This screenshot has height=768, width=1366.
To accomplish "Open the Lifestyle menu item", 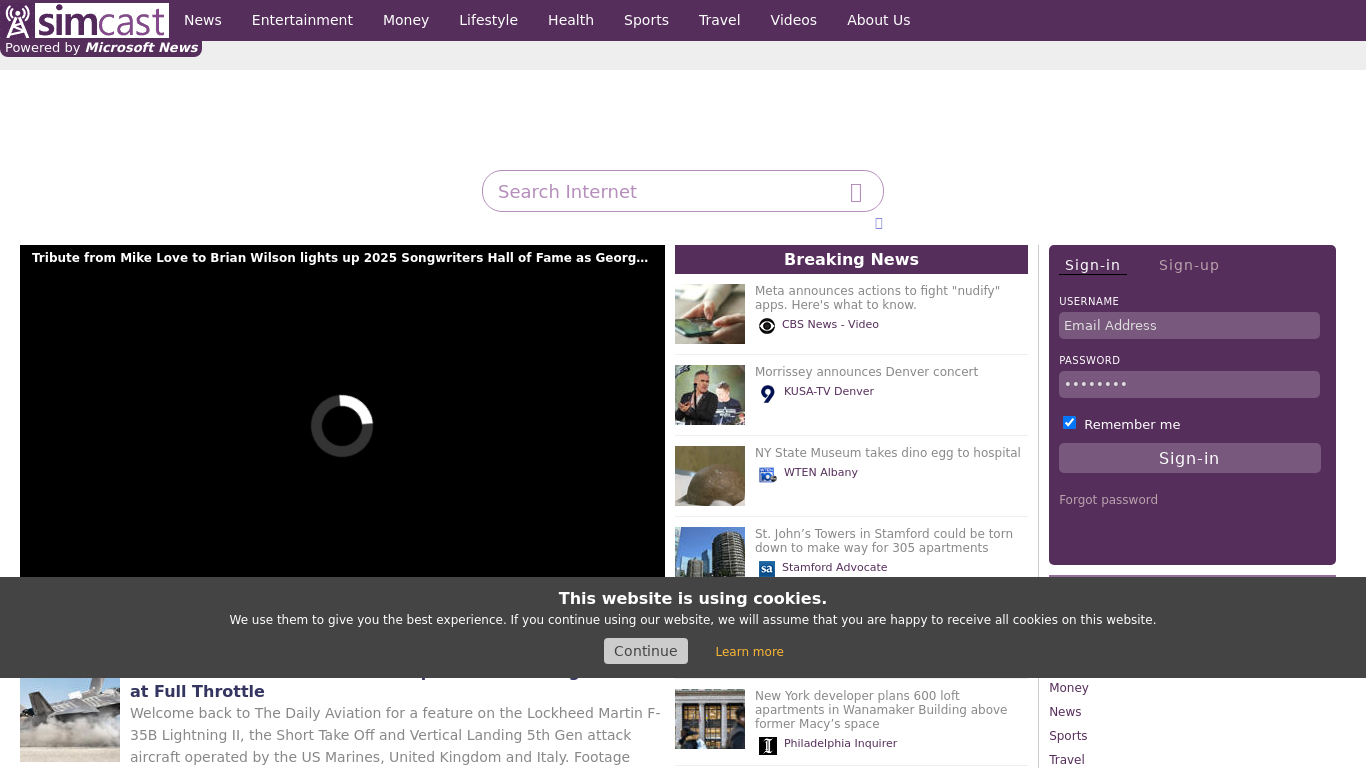I will coord(488,20).
